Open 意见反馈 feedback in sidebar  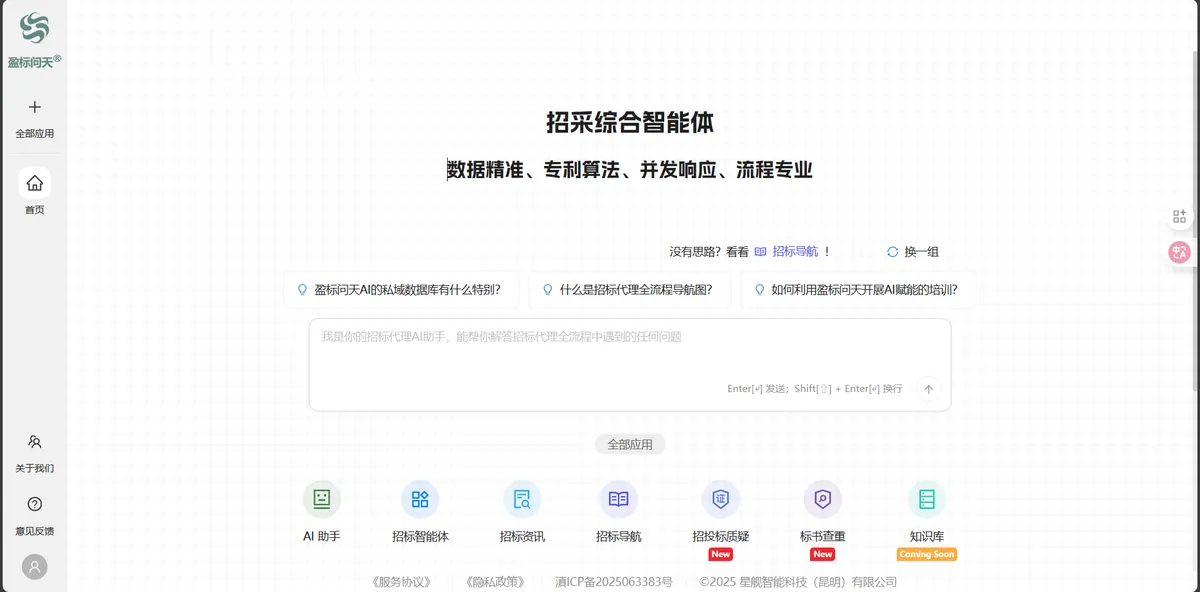[x=35, y=505]
